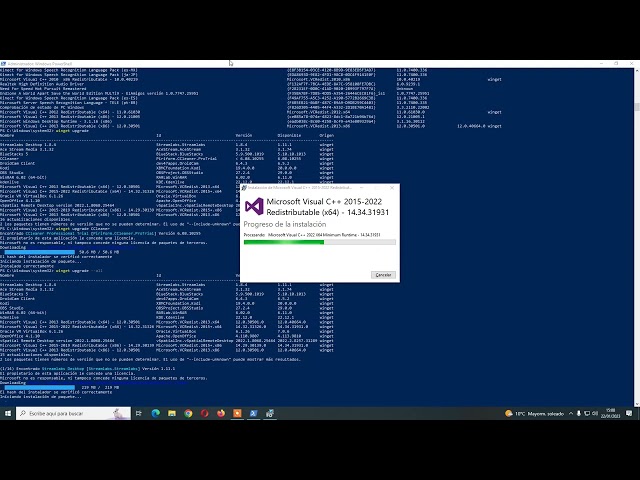Launch Opera browser from the taskbar

tap(204, 413)
